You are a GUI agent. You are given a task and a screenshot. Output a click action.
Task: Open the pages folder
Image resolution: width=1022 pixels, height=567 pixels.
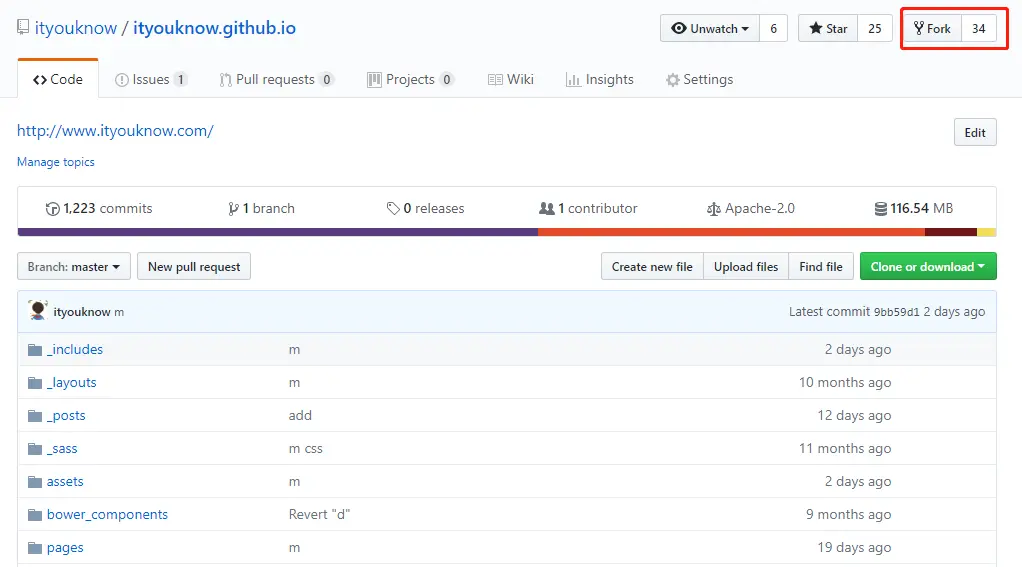(x=65, y=548)
